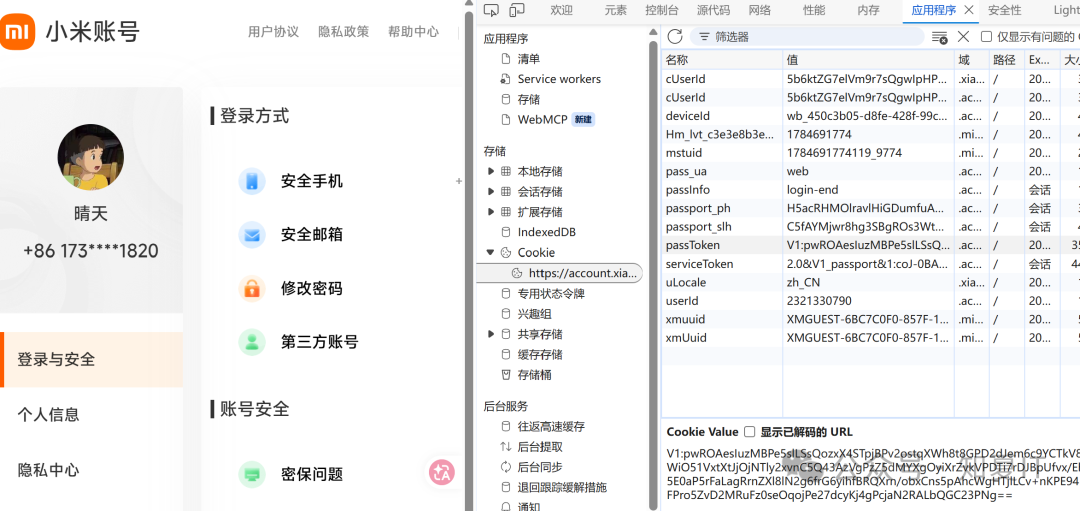Screen dimensions: 1080x511
Task: Switch to the 元素 DevTools tab
Action: coord(616,10)
